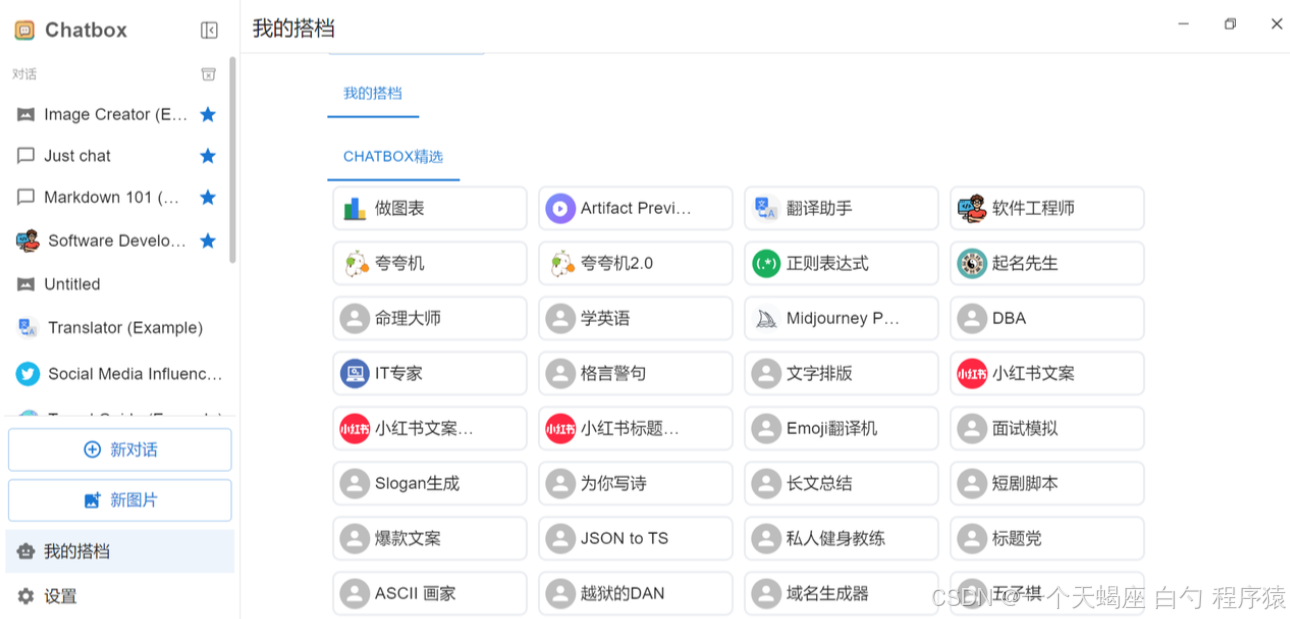This screenshot has width=1290, height=619.
Task: Collapse the sidebar using the panel icon
Action: 209,30
